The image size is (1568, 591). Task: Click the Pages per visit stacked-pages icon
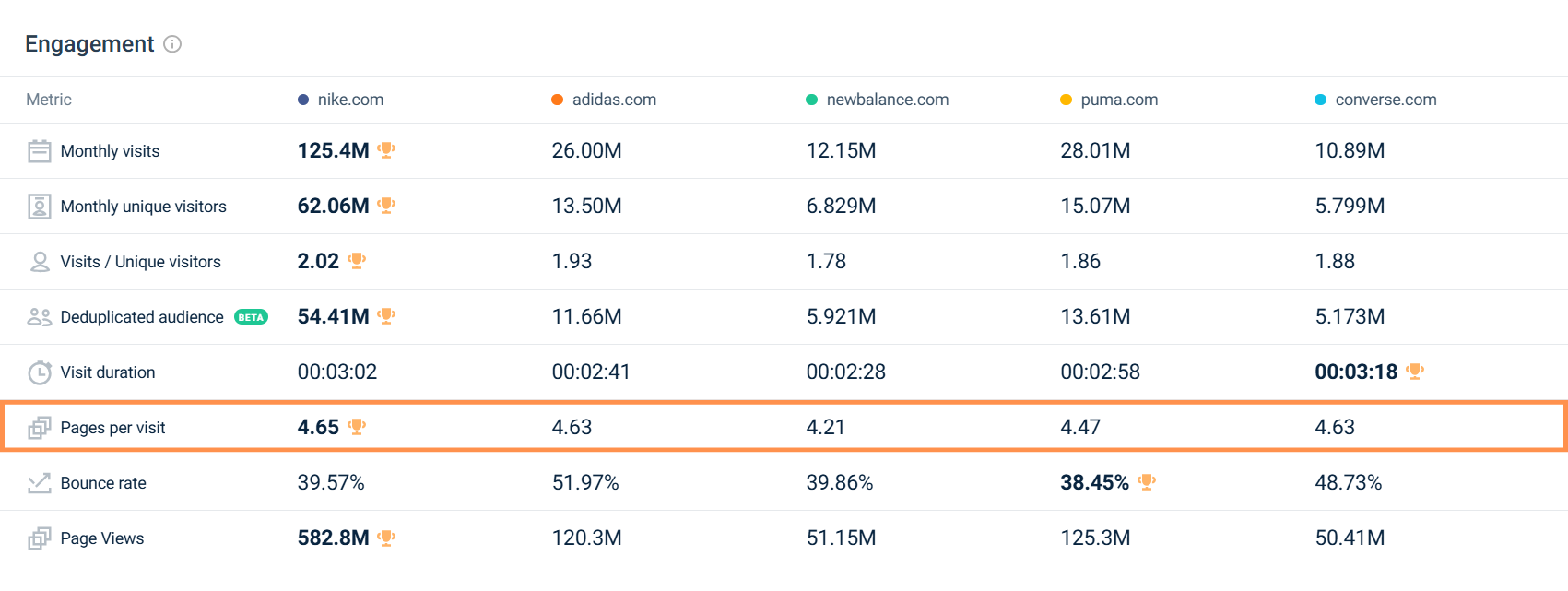40,428
